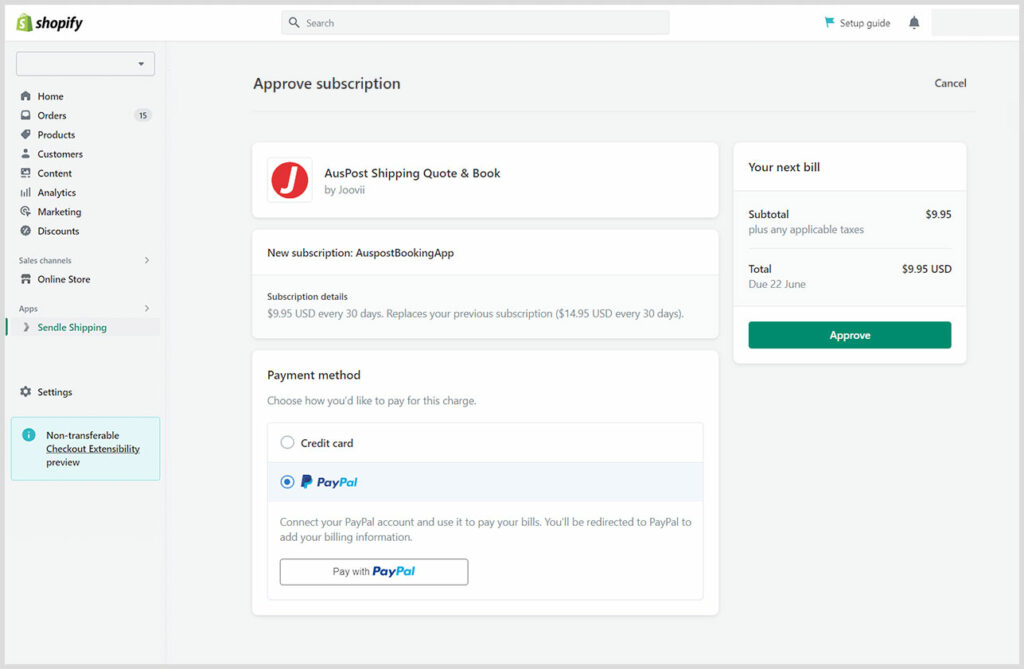1024x669 pixels.
Task: Click the Joovii app logo
Action: coord(289,180)
